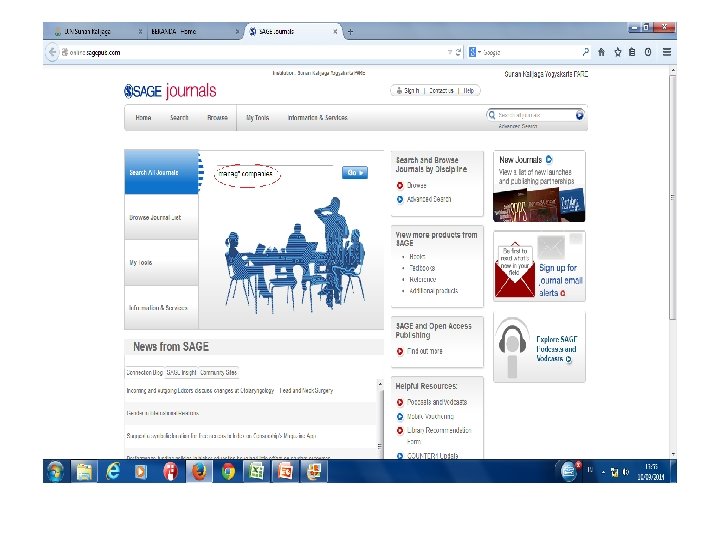Open the Search menu item
The height and width of the screenshot is (540, 720).
179,118
